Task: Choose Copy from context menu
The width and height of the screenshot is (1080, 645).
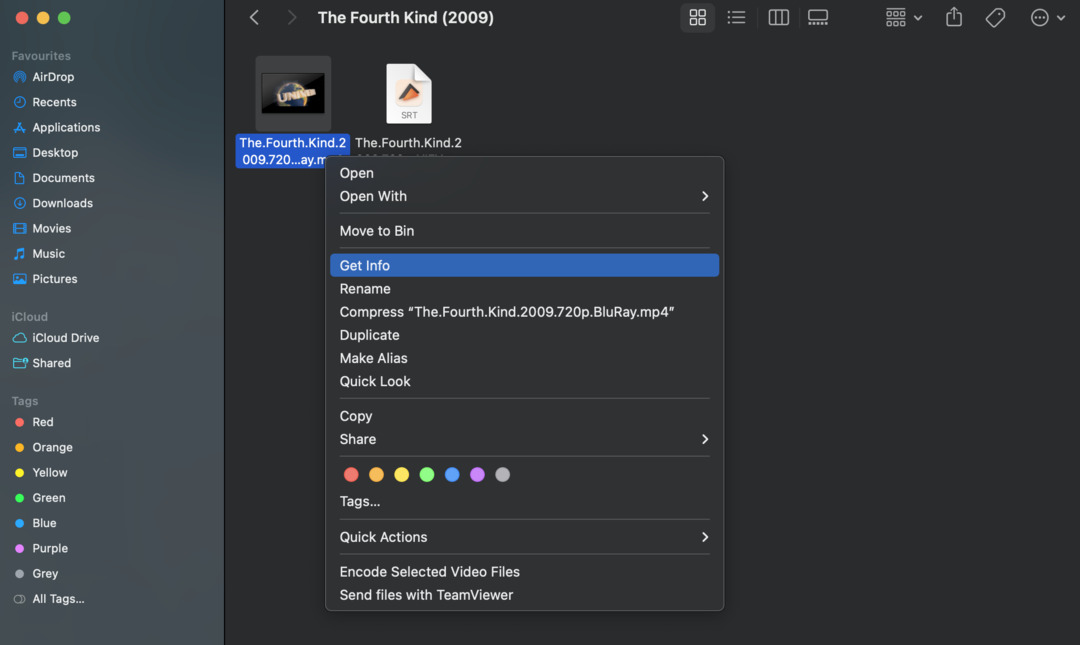Action: [524, 416]
